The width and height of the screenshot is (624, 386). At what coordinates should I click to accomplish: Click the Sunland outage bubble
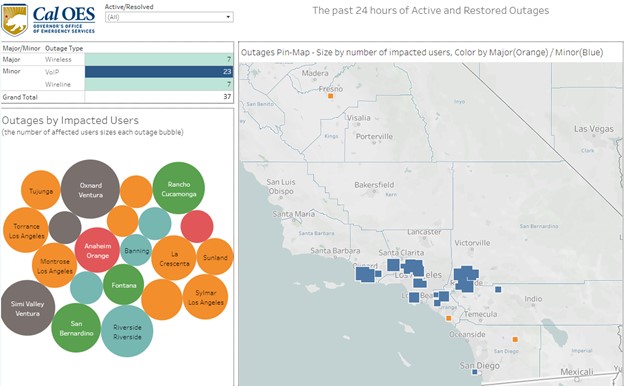[x=215, y=257]
